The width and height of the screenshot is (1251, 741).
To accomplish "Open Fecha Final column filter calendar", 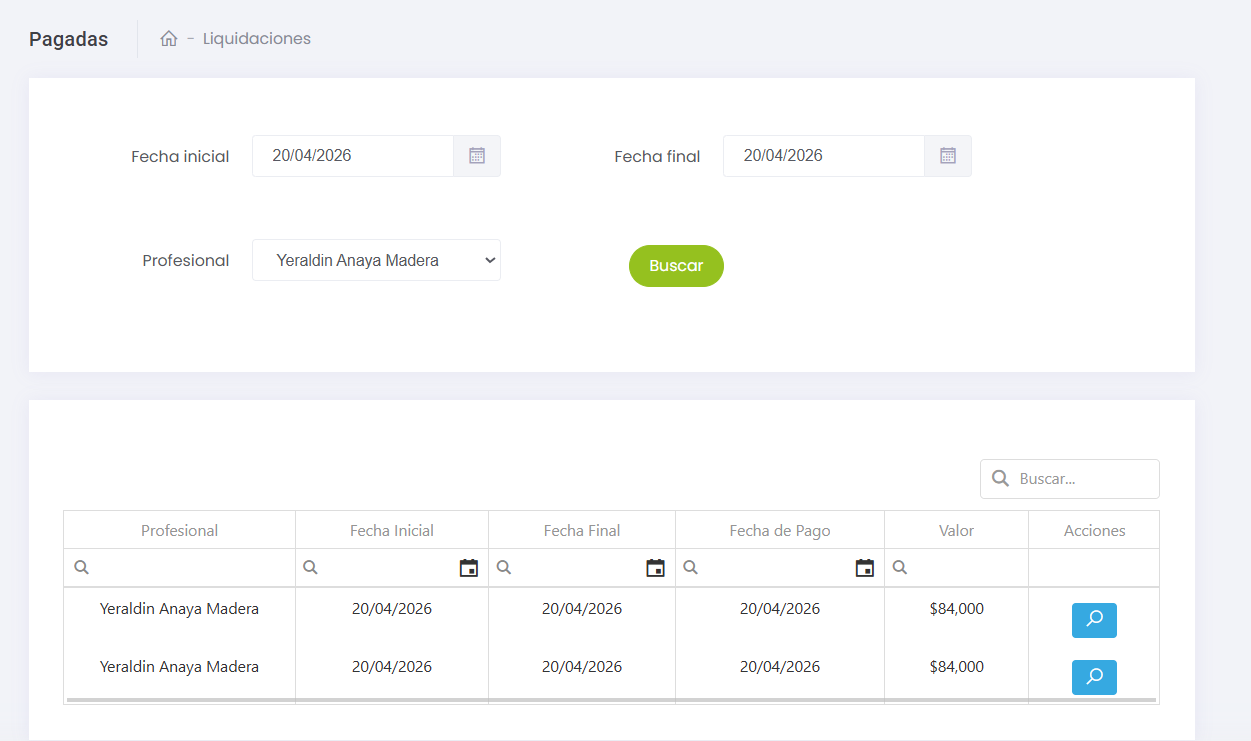I will click(x=655, y=568).
